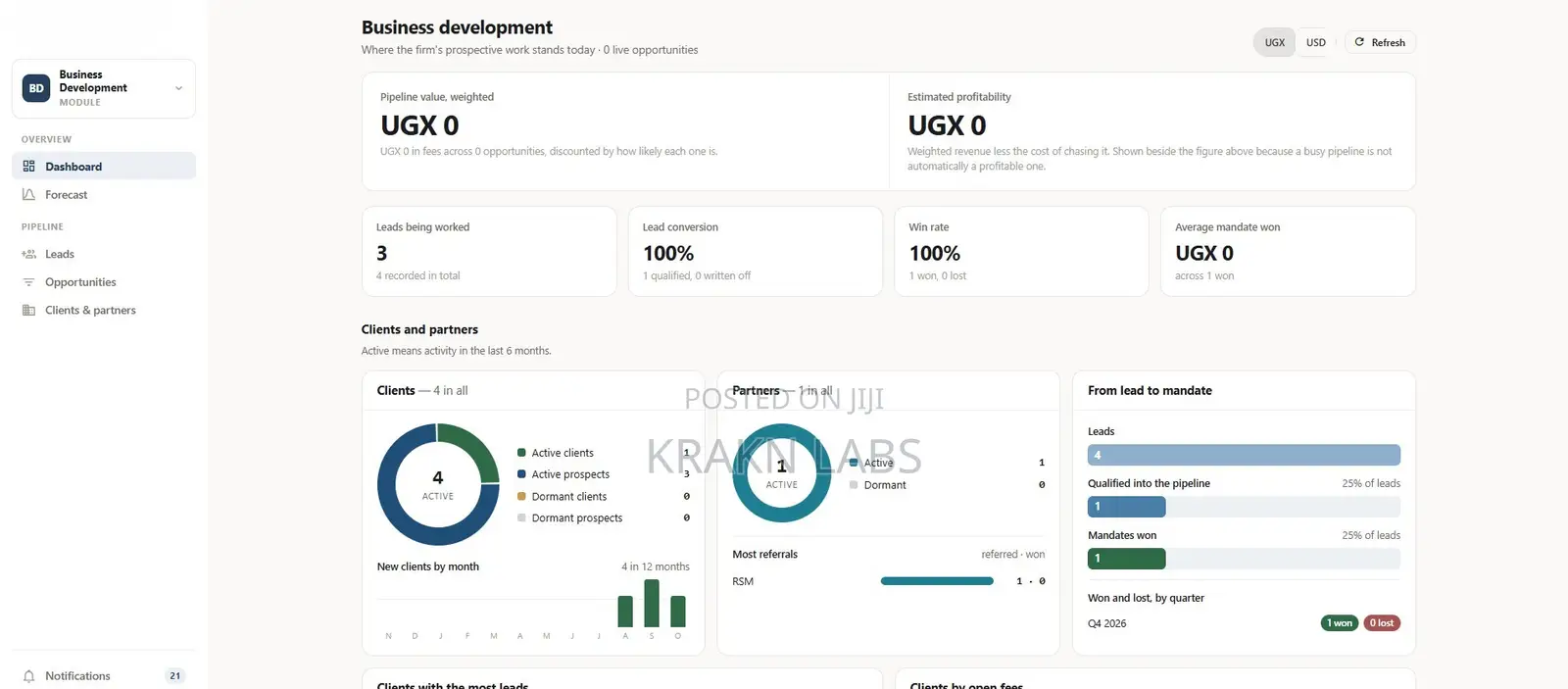Click the refresh arrow icon
Screen dimensions: 1568x689
[x=1359, y=42]
